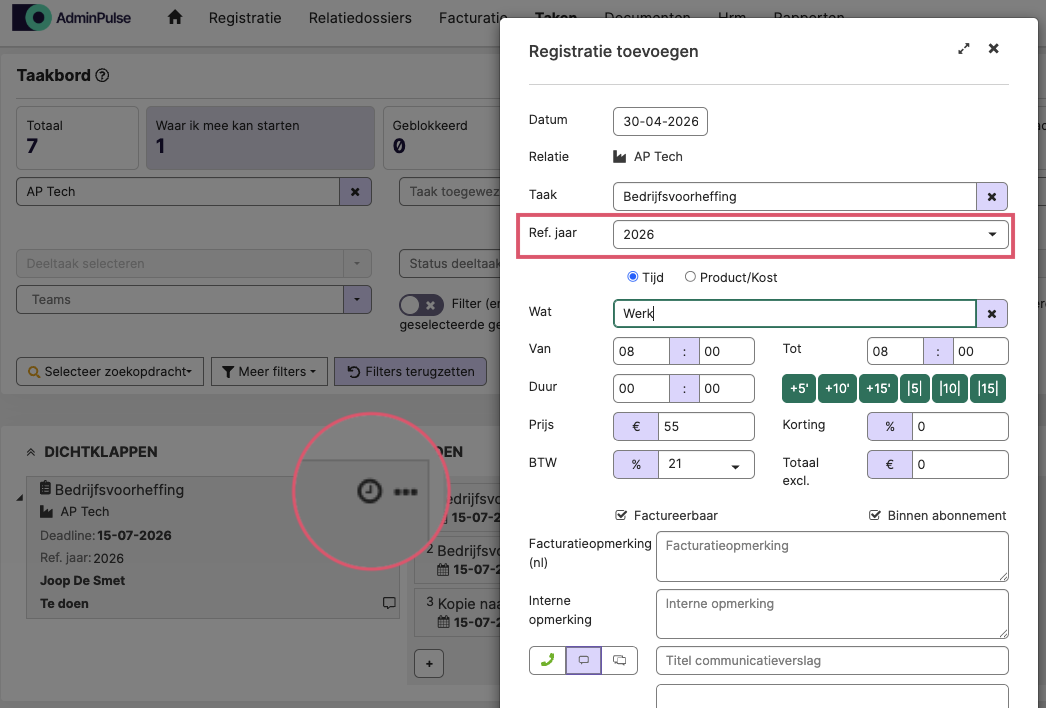1046x708 pixels.
Task: Click Joop De Smet on task card
Action: pyautogui.click(x=82, y=581)
